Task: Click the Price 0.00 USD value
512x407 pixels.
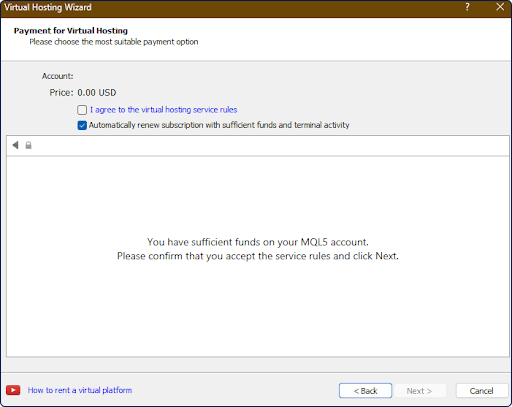Action: click(97, 93)
